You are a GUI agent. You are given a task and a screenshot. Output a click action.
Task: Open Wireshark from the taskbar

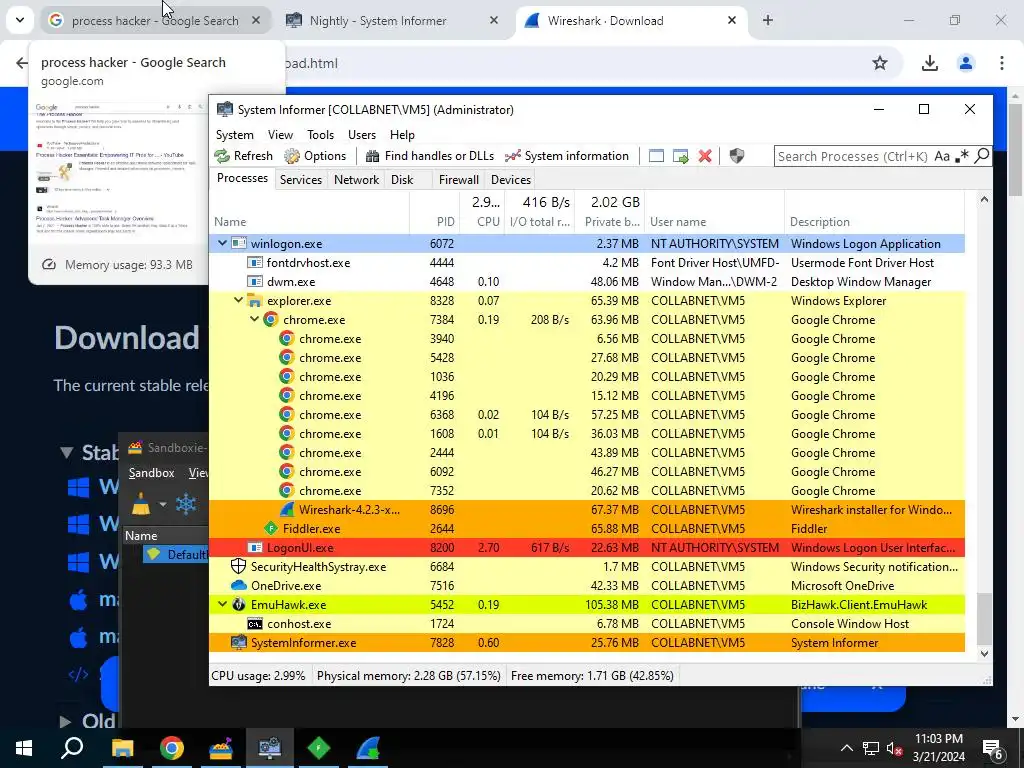pos(368,748)
